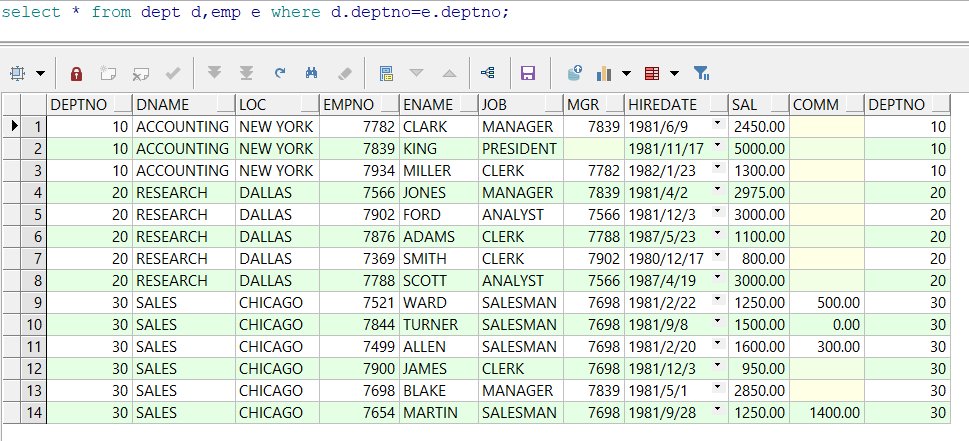969x441 pixels.
Task: Click the empty MGR cell in KING's row
Action: click(594, 149)
